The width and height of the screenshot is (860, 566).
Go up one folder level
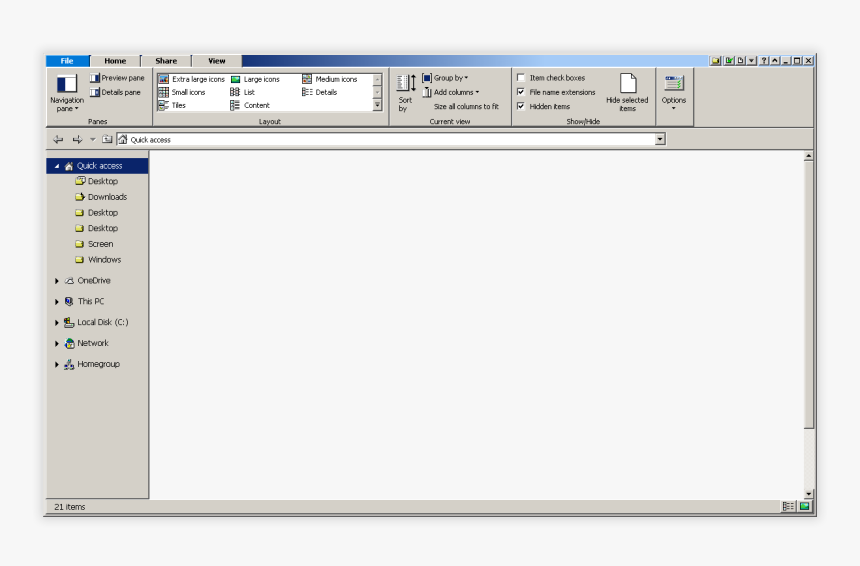[x=107, y=139]
